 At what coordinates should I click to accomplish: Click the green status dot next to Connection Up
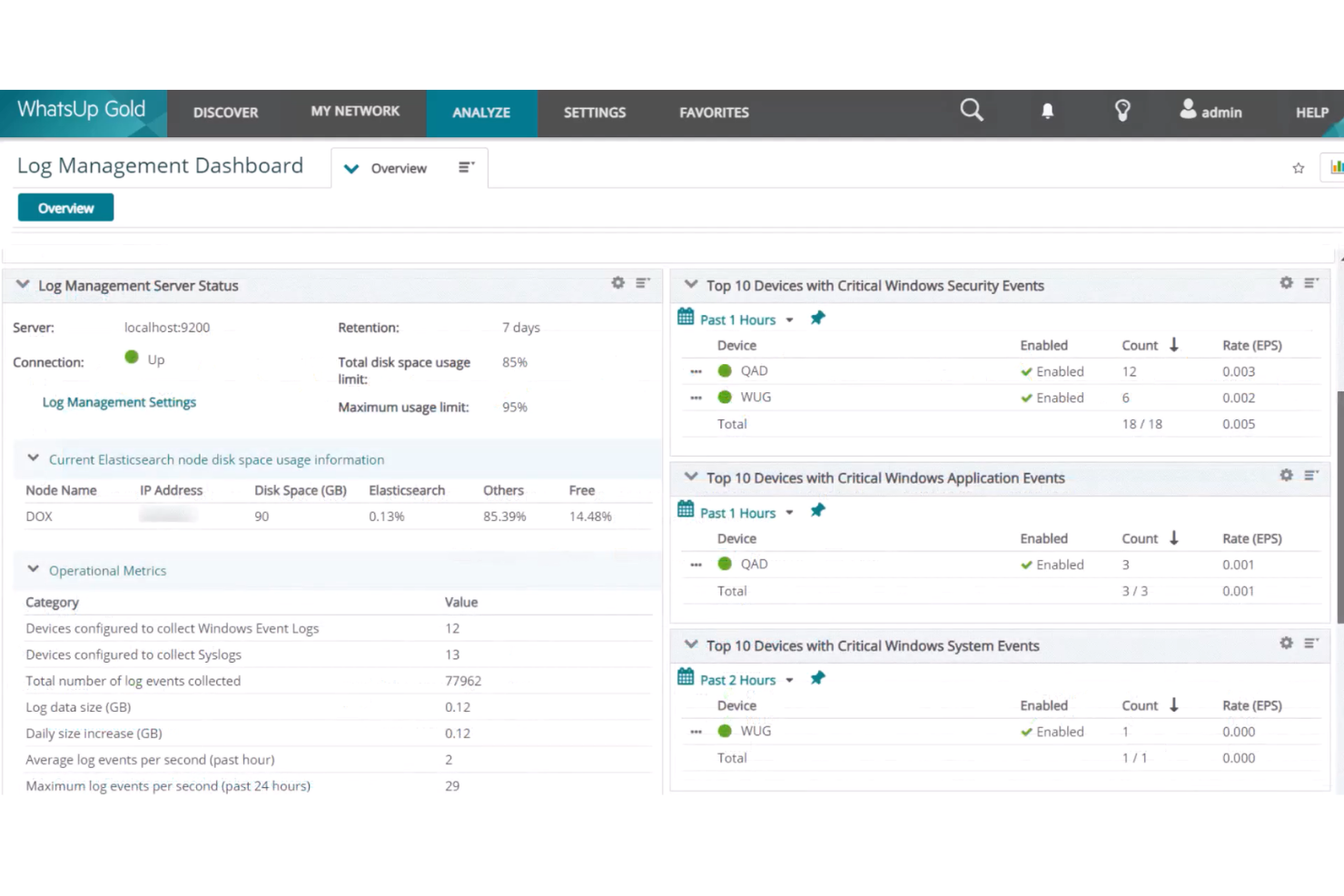(x=132, y=359)
